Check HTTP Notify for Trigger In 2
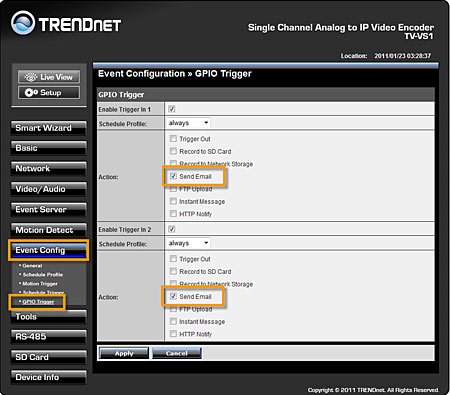The height and width of the screenshot is (395, 450). pyautogui.click(x=173, y=333)
